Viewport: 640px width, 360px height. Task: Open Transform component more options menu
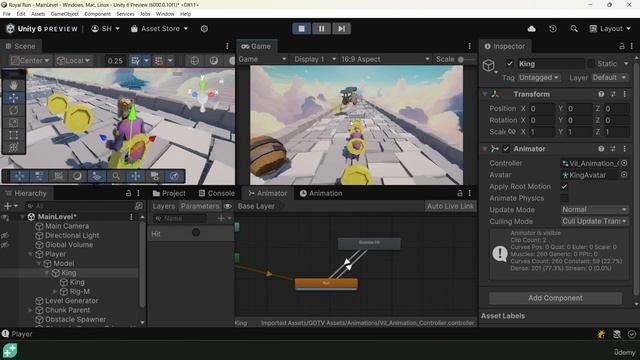[x=624, y=94]
